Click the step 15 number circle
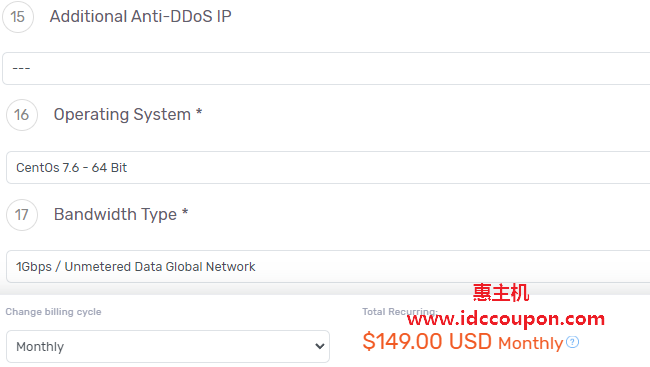650x367 pixels. coord(18,17)
